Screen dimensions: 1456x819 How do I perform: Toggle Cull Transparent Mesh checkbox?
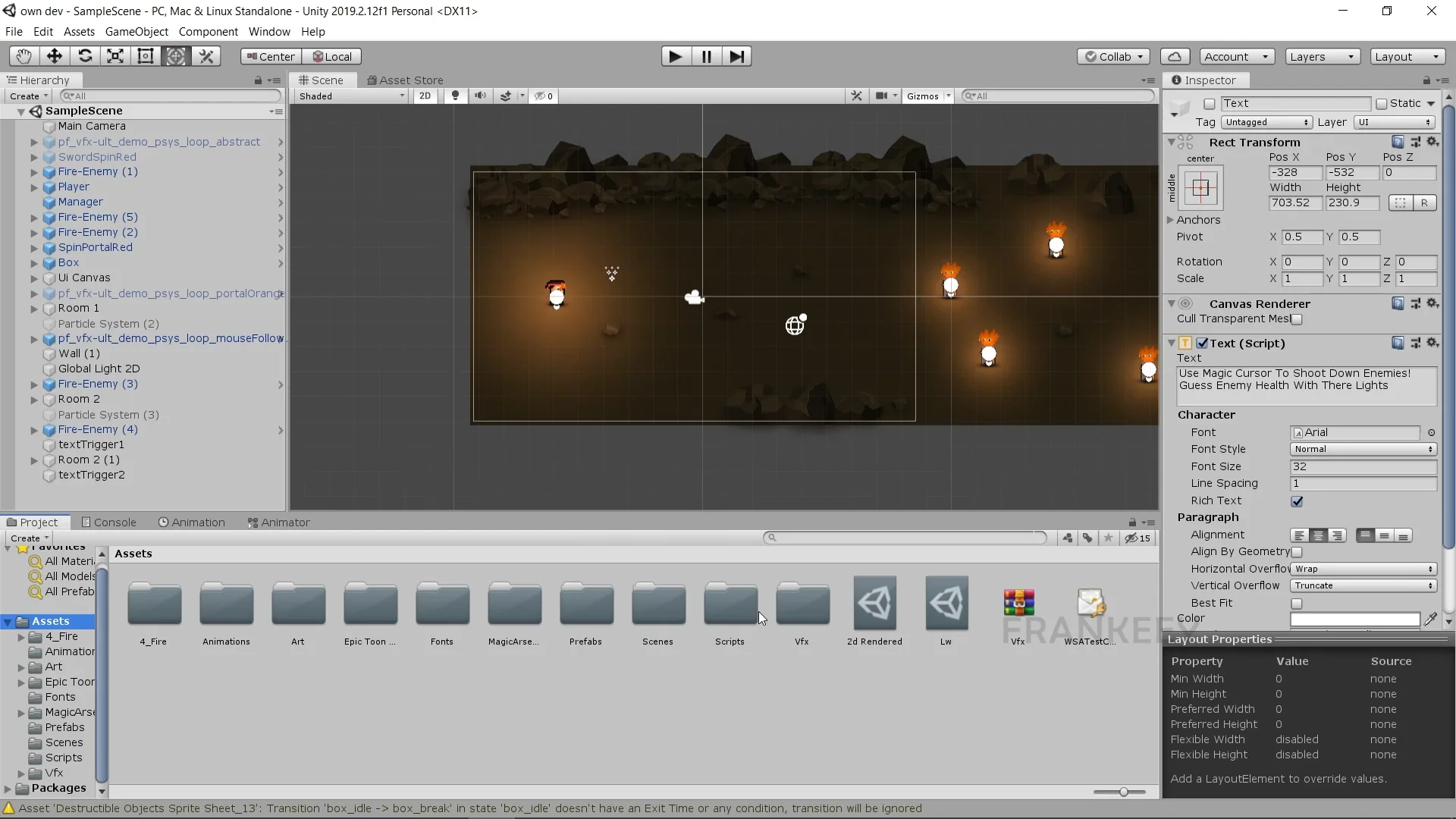[1297, 319]
